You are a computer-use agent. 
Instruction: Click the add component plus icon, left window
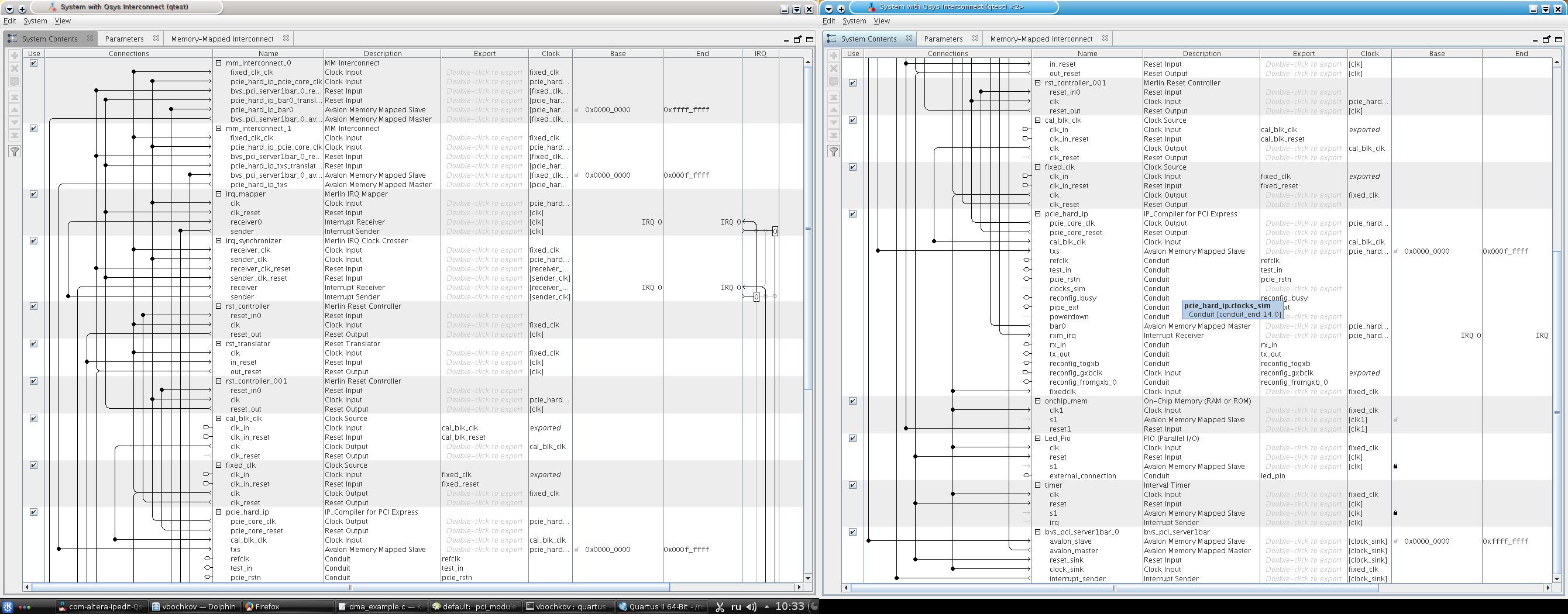[x=15, y=56]
